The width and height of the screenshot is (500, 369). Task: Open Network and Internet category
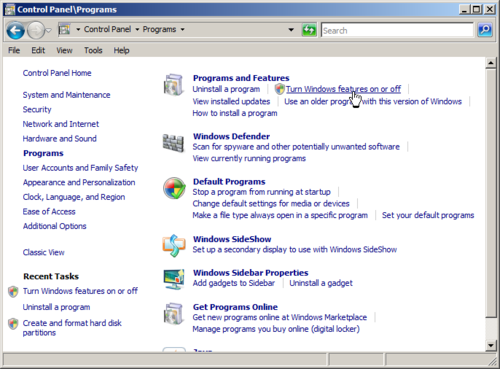(61, 124)
